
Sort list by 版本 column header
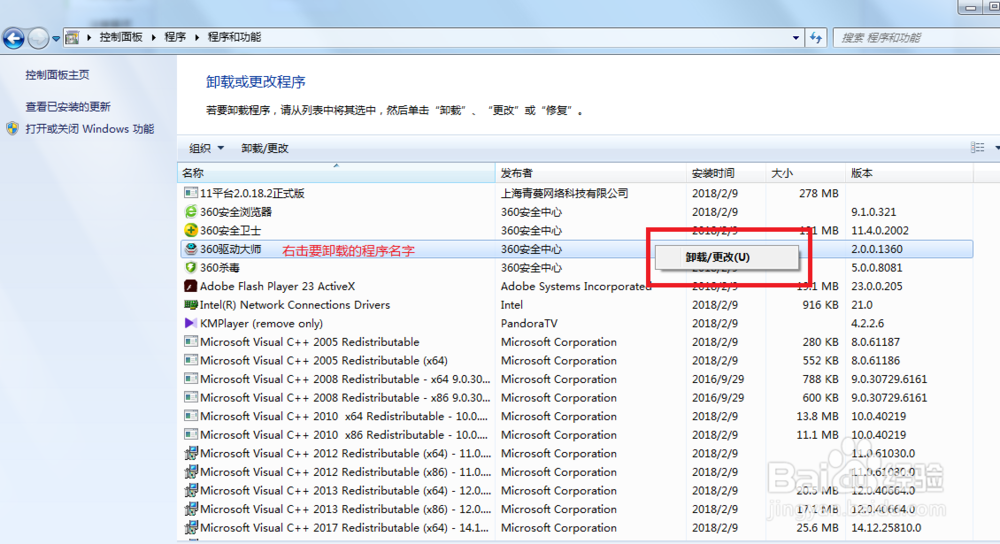pos(909,173)
